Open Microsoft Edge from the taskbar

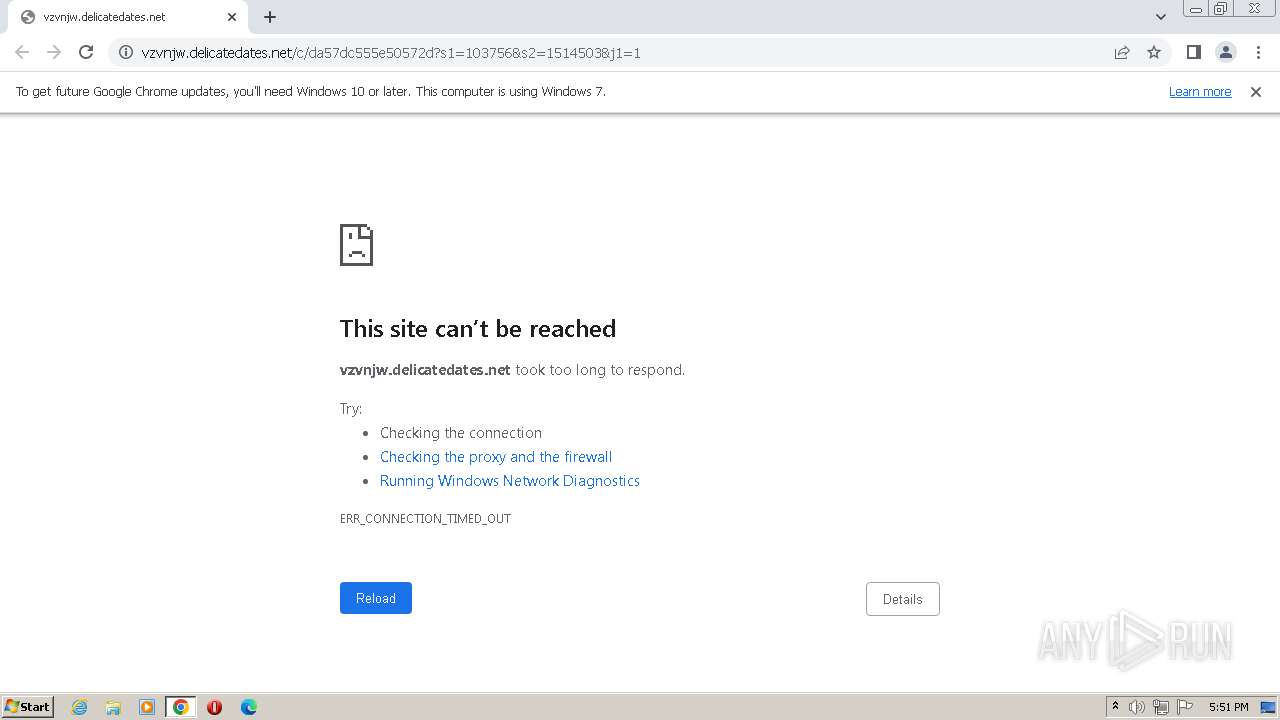[x=249, y=707]
